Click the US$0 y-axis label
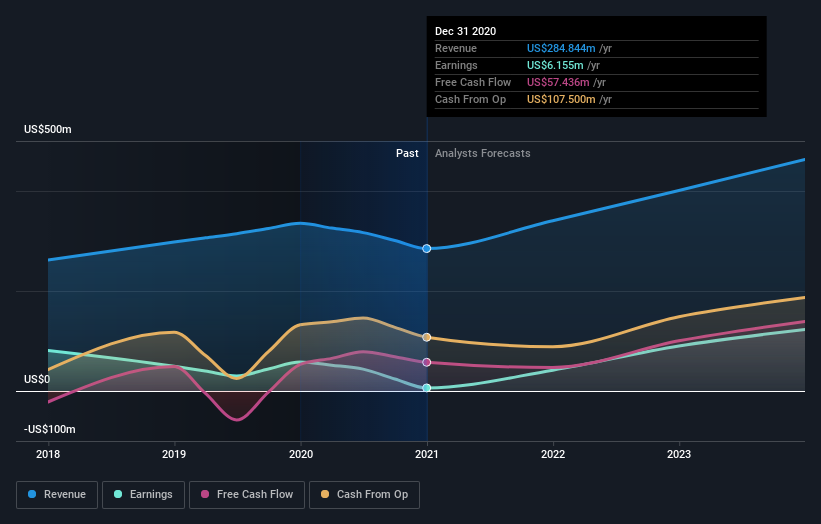The width and height of the screenshot is (821, 524). [37, 379]
